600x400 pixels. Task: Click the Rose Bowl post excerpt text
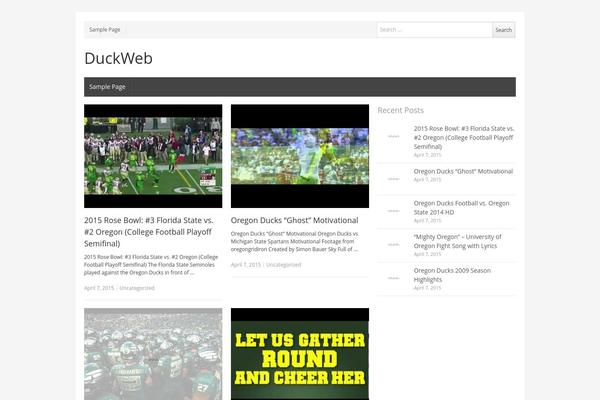click(x=151, y=264)
